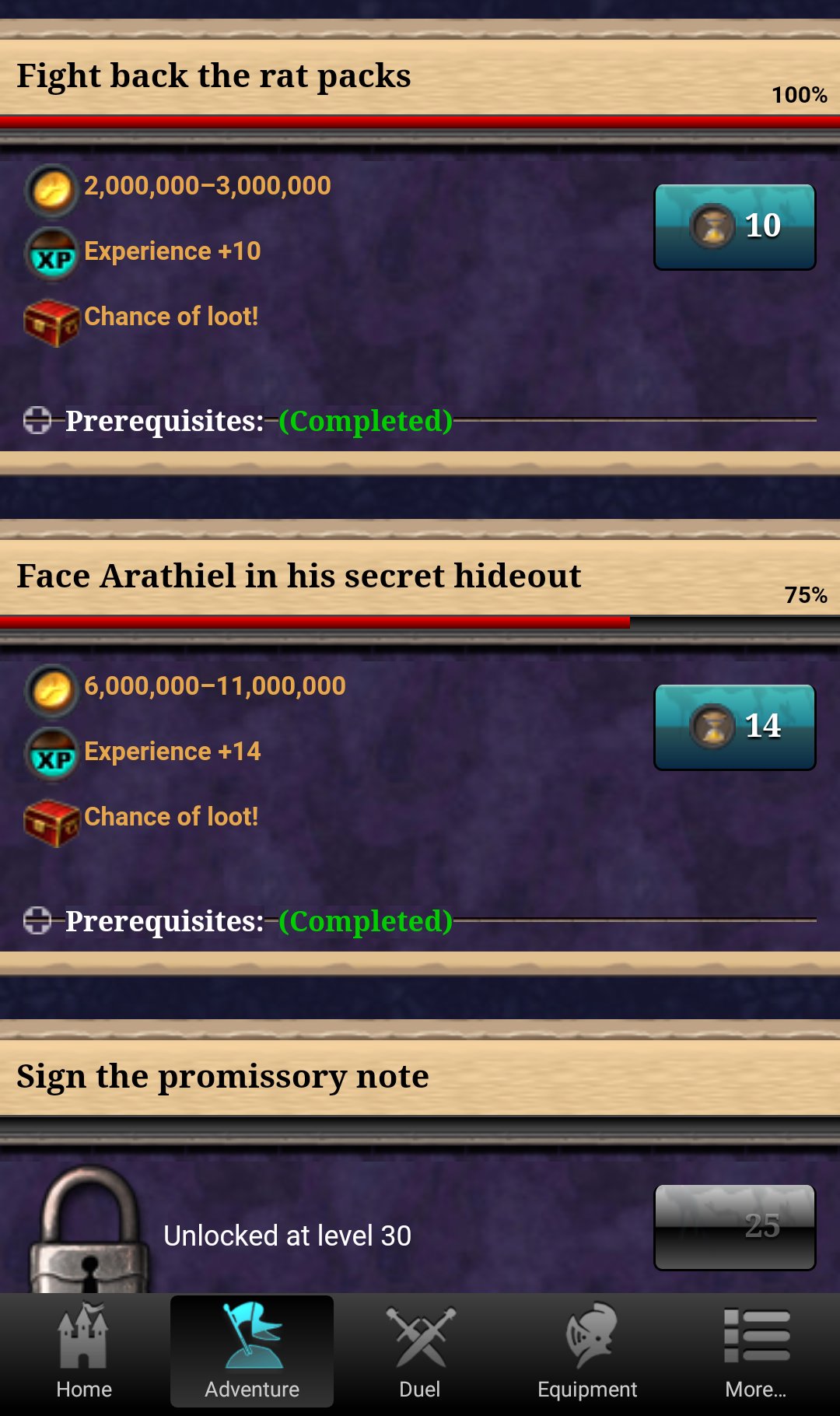Click gold coin icon for Arathiel quest

(x=51, y=689)
